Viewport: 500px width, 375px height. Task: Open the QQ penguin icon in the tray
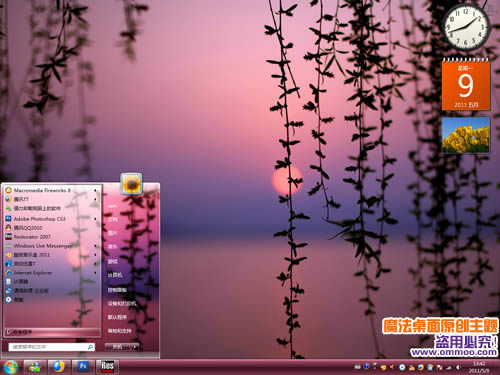click(x=412, y=367)
